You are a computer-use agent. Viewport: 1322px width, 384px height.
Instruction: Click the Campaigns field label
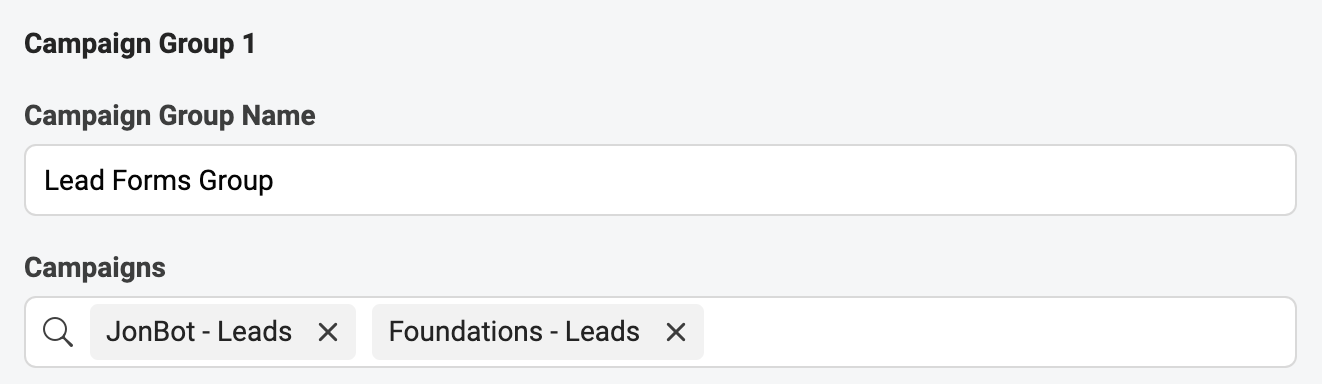pos(95,268)
